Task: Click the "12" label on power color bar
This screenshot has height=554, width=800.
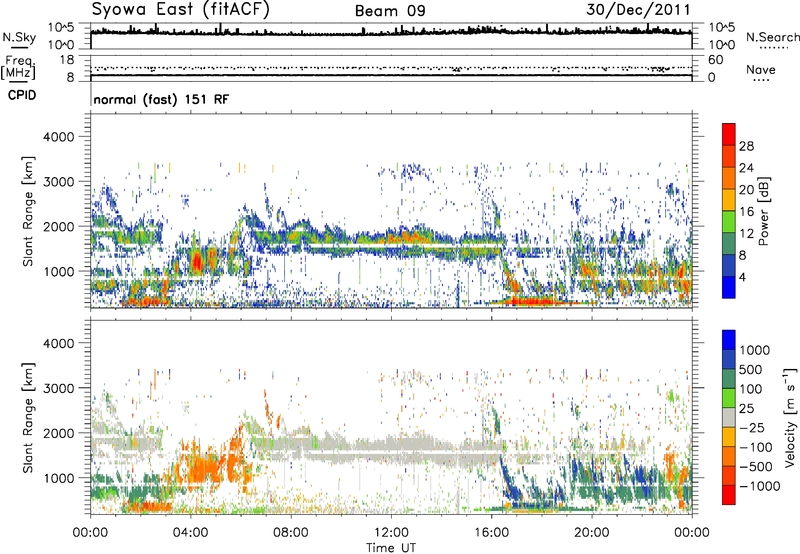Action: click(746, 234)
